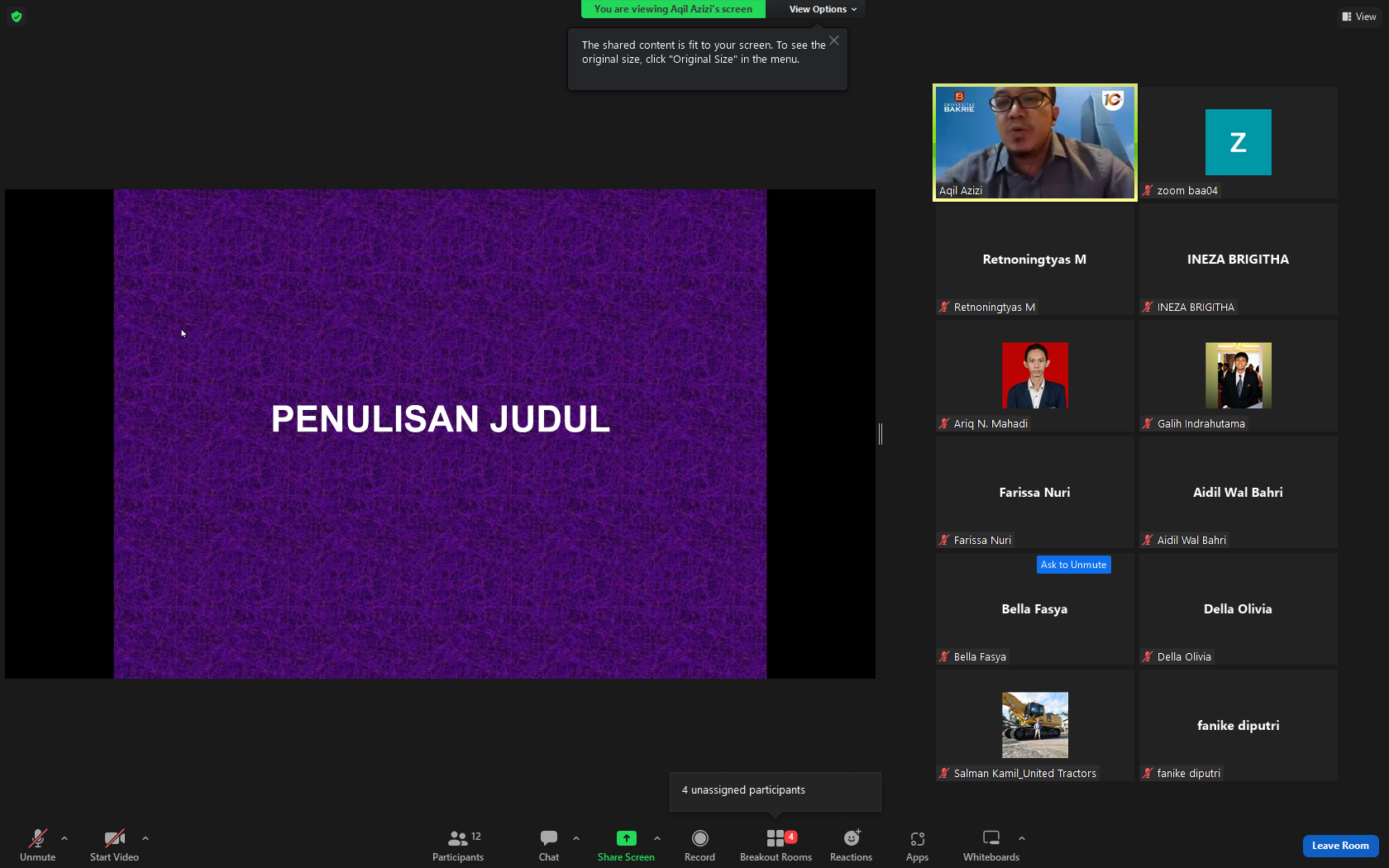Open Breakout Rooms

click(x=776, y=846)
